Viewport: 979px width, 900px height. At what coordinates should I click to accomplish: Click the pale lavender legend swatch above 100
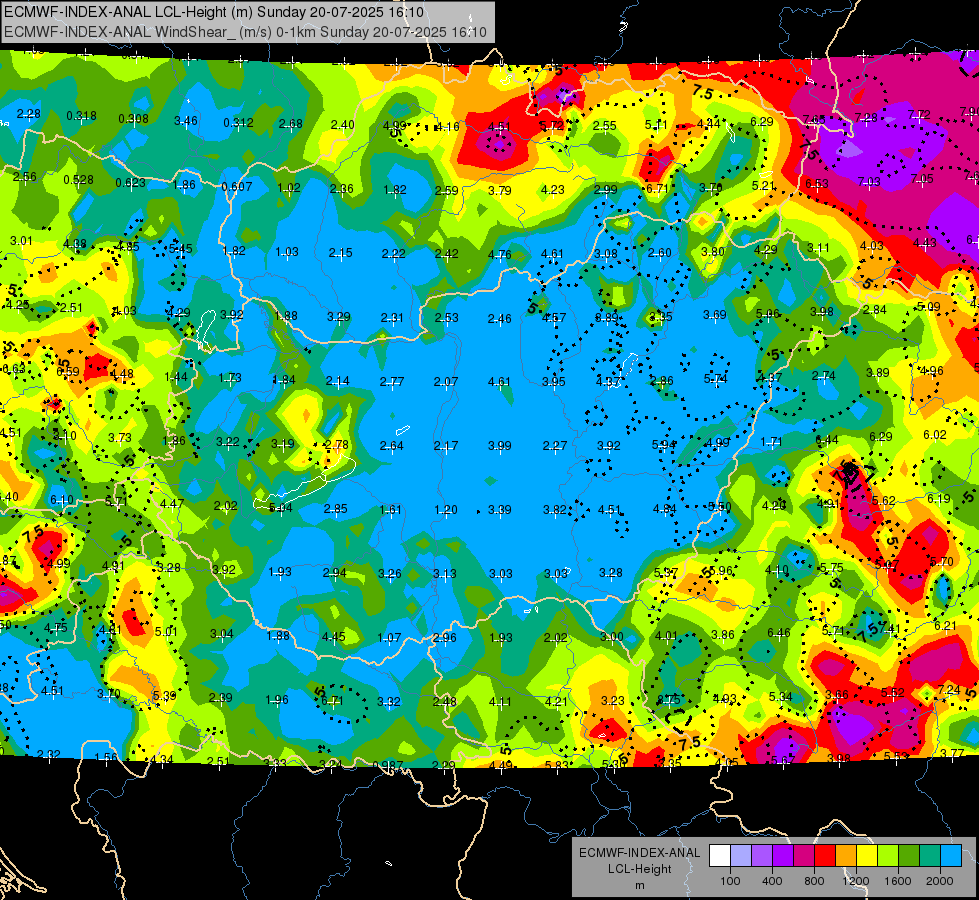[x=741, y=856]
